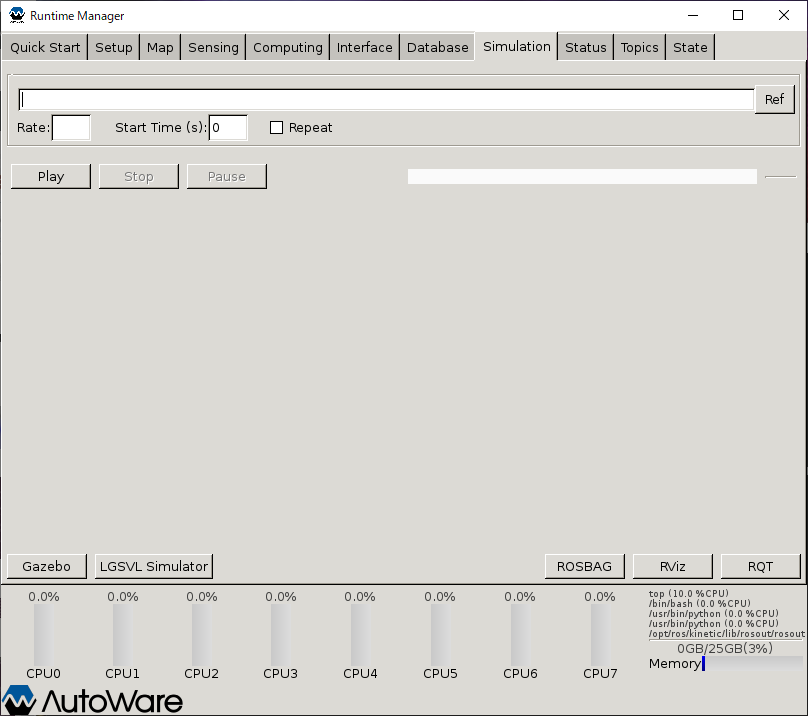This screenshot has width=808, height=716.
Task: Click the Stop button
Action: coord(139,176)
